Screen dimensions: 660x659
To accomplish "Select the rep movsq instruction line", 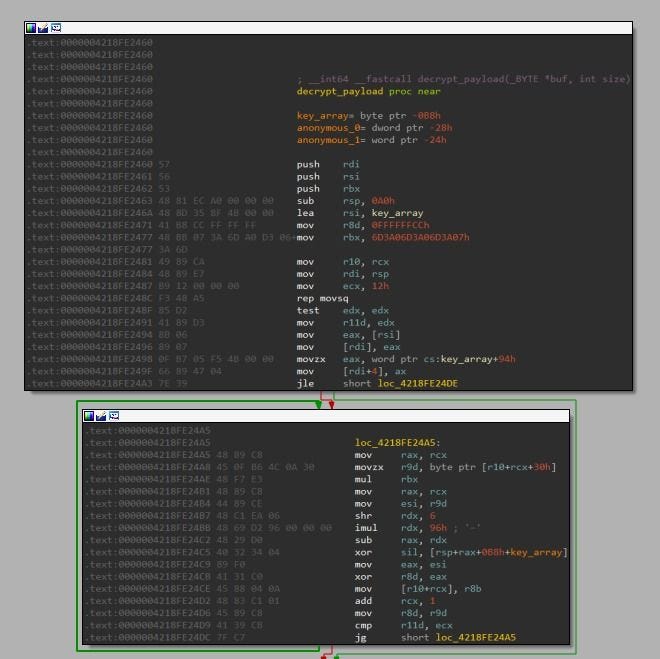I will (x=322, y=298).
